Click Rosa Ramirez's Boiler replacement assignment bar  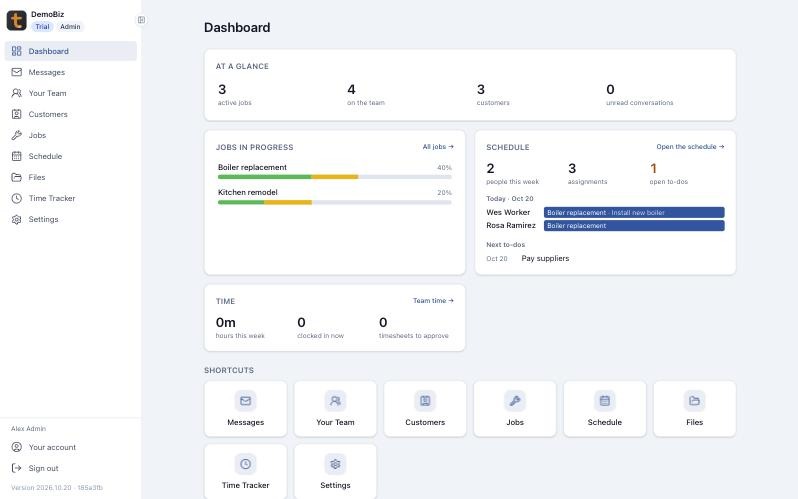pyautogui.click(x=634, y=226)
